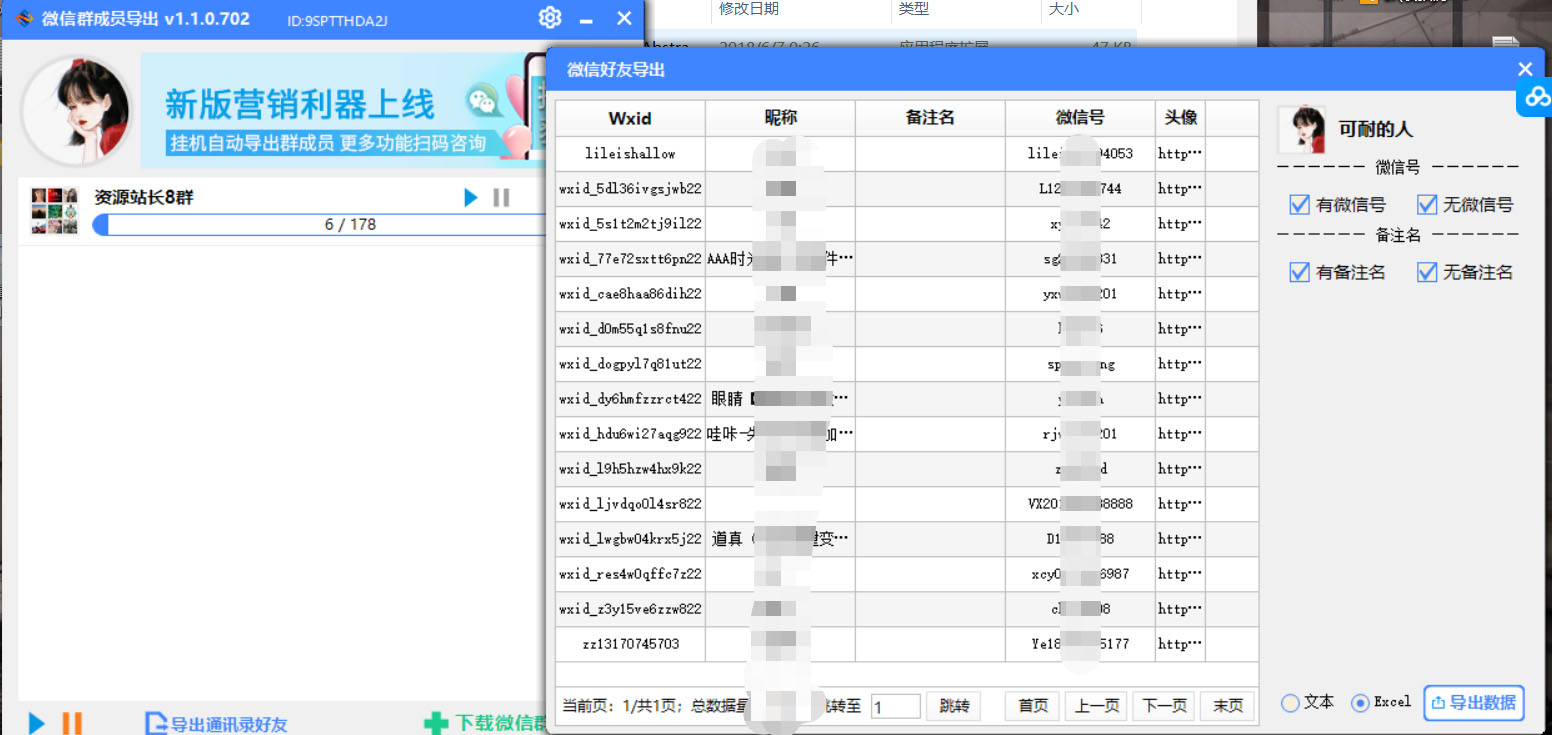Click the 导出数据 export button

point(1473,703)
